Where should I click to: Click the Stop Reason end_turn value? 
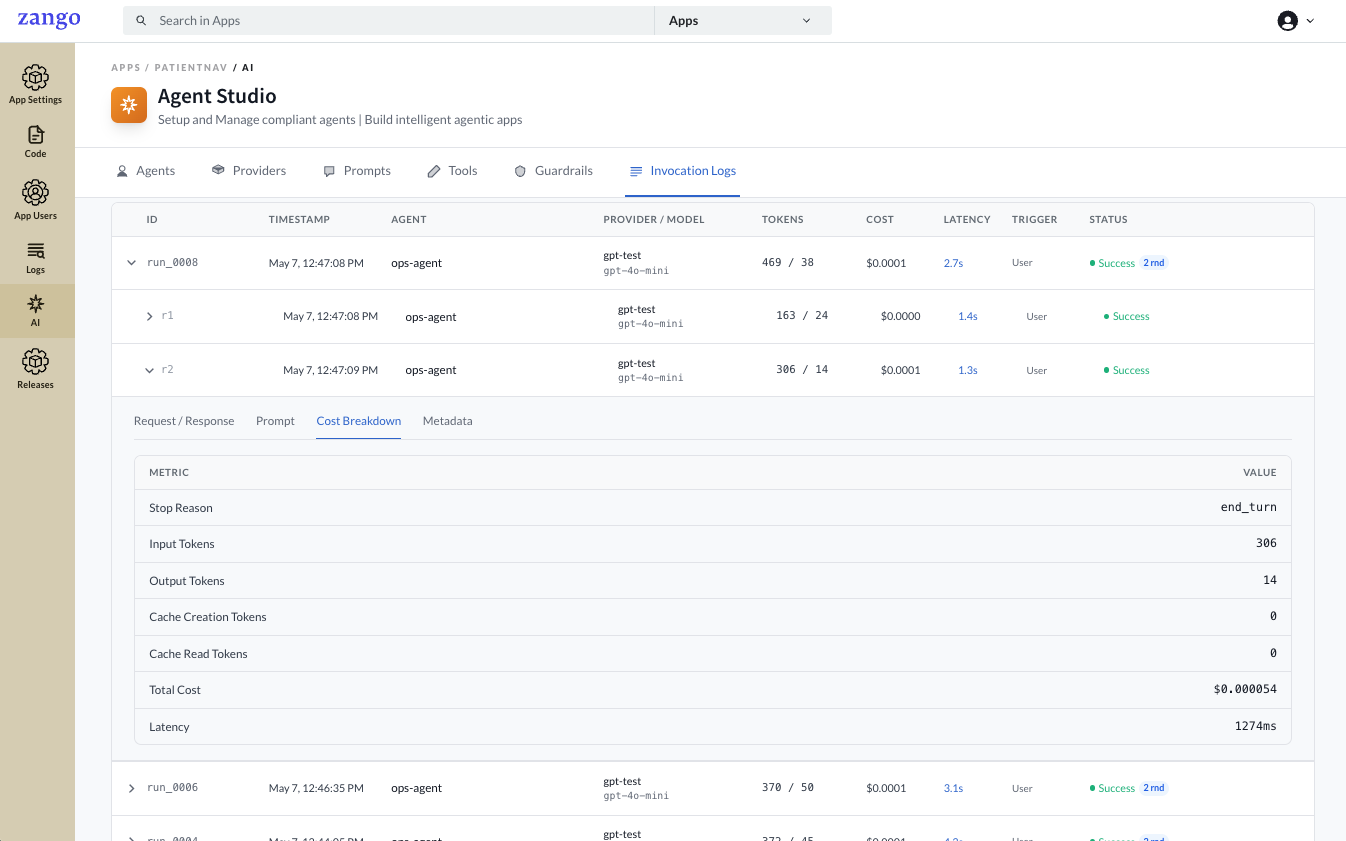(x=1248, y=508)
